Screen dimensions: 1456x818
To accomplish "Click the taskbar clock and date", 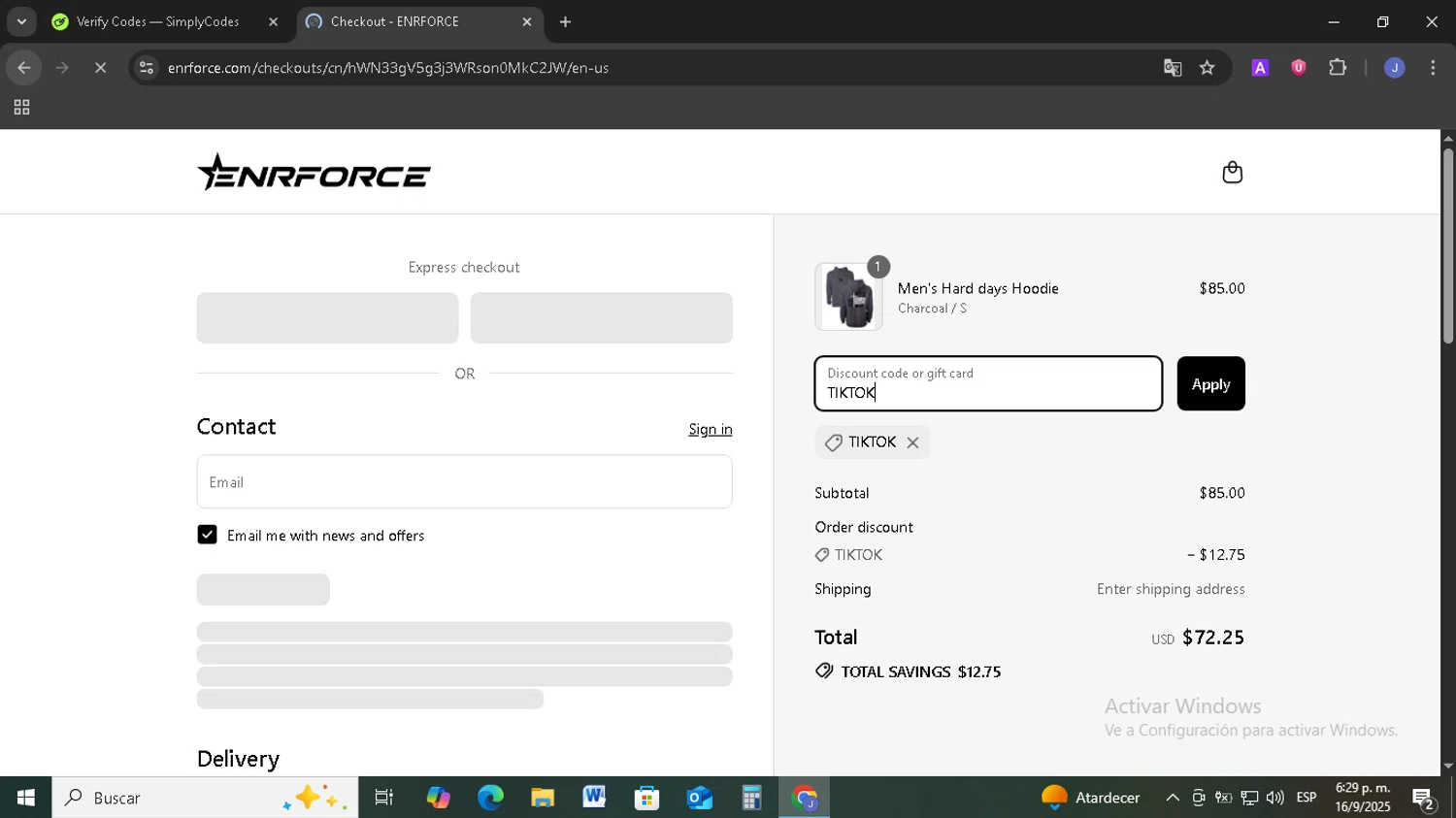I will point(1363,798).
